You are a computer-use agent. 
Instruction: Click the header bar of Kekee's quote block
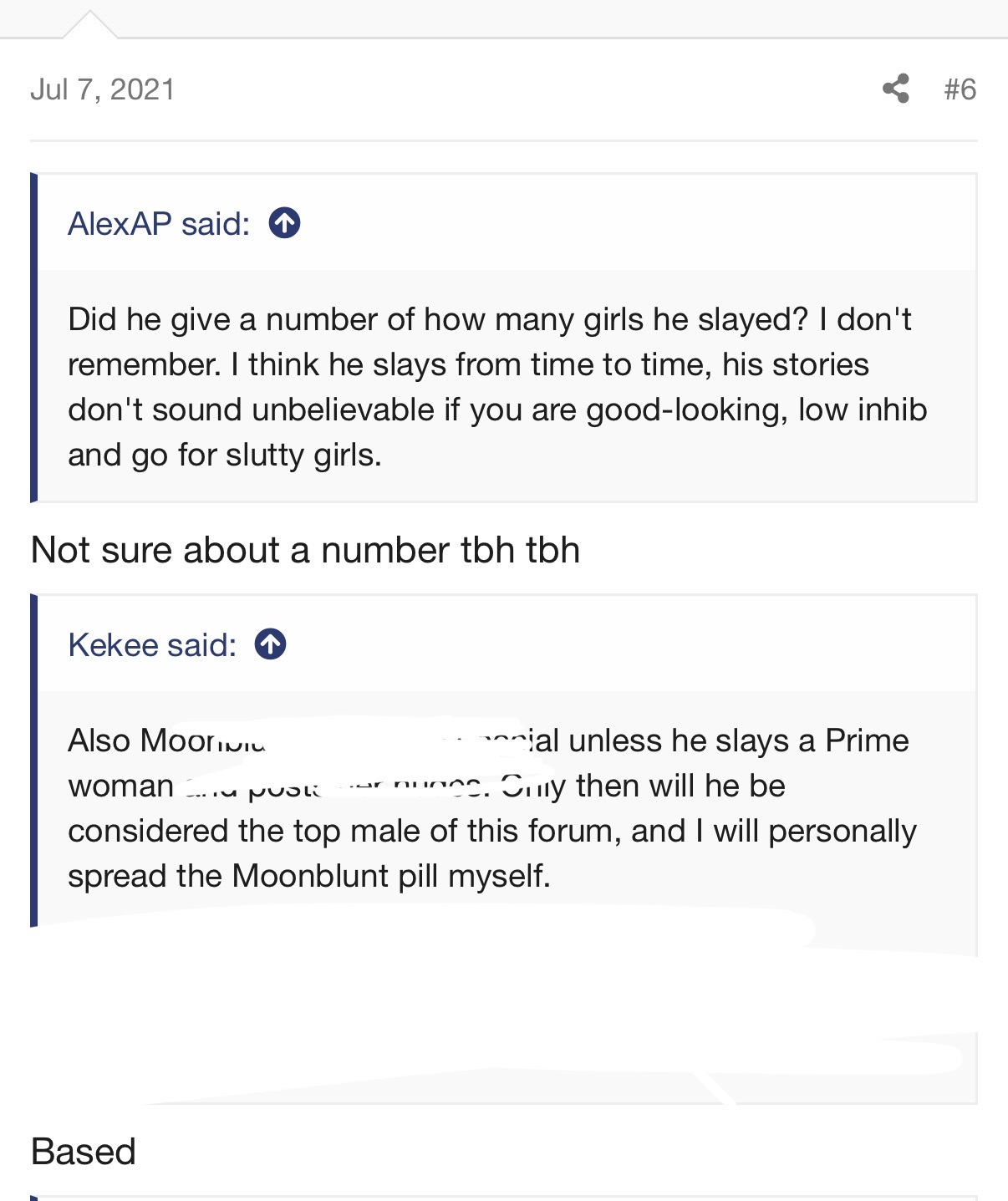[507, 644]
